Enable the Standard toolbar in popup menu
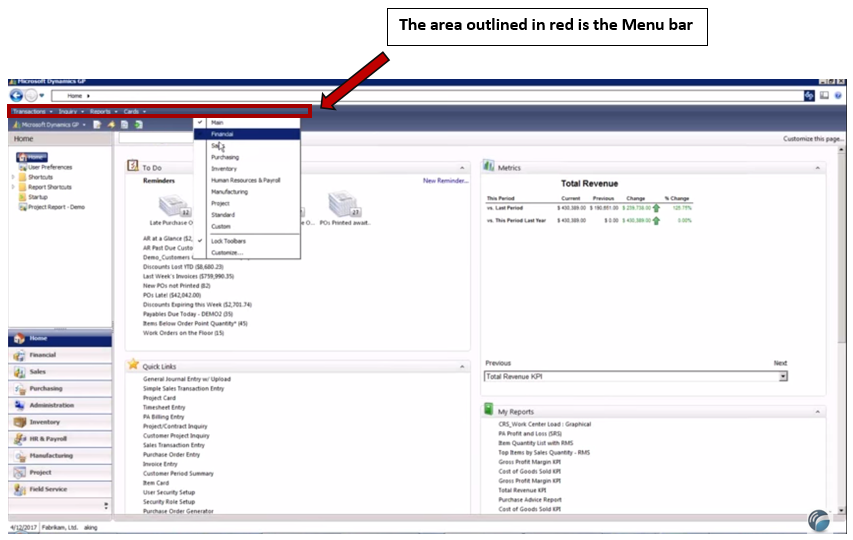The width and height of the screenshot is (853, 540). (247, 215)
